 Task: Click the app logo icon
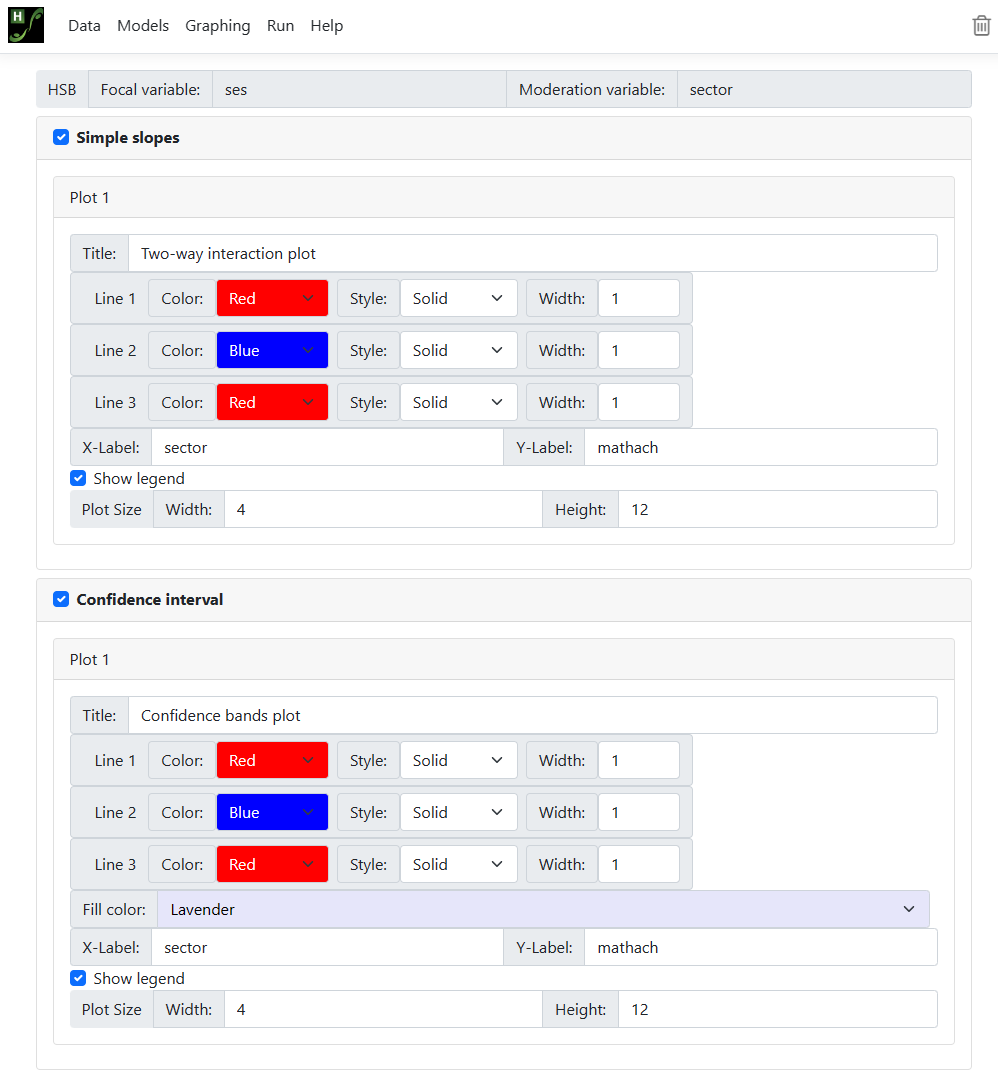(x=26, y=25)
